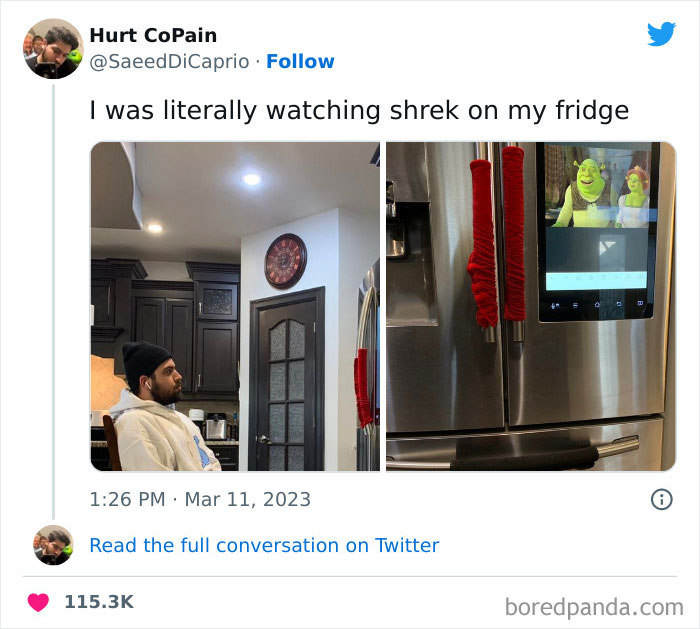The image size is (700, 629).
Task: Follow the @SaeedDiCaprio account
Action: coord(300,62)
